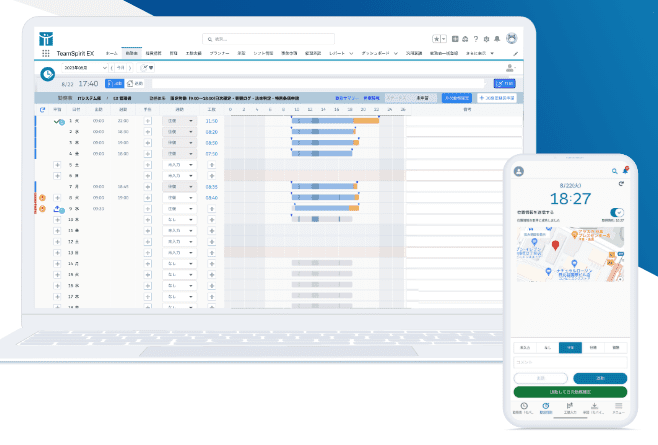
Task: Toggle the location sending switch on mobile
Action: tap(617, 213)
